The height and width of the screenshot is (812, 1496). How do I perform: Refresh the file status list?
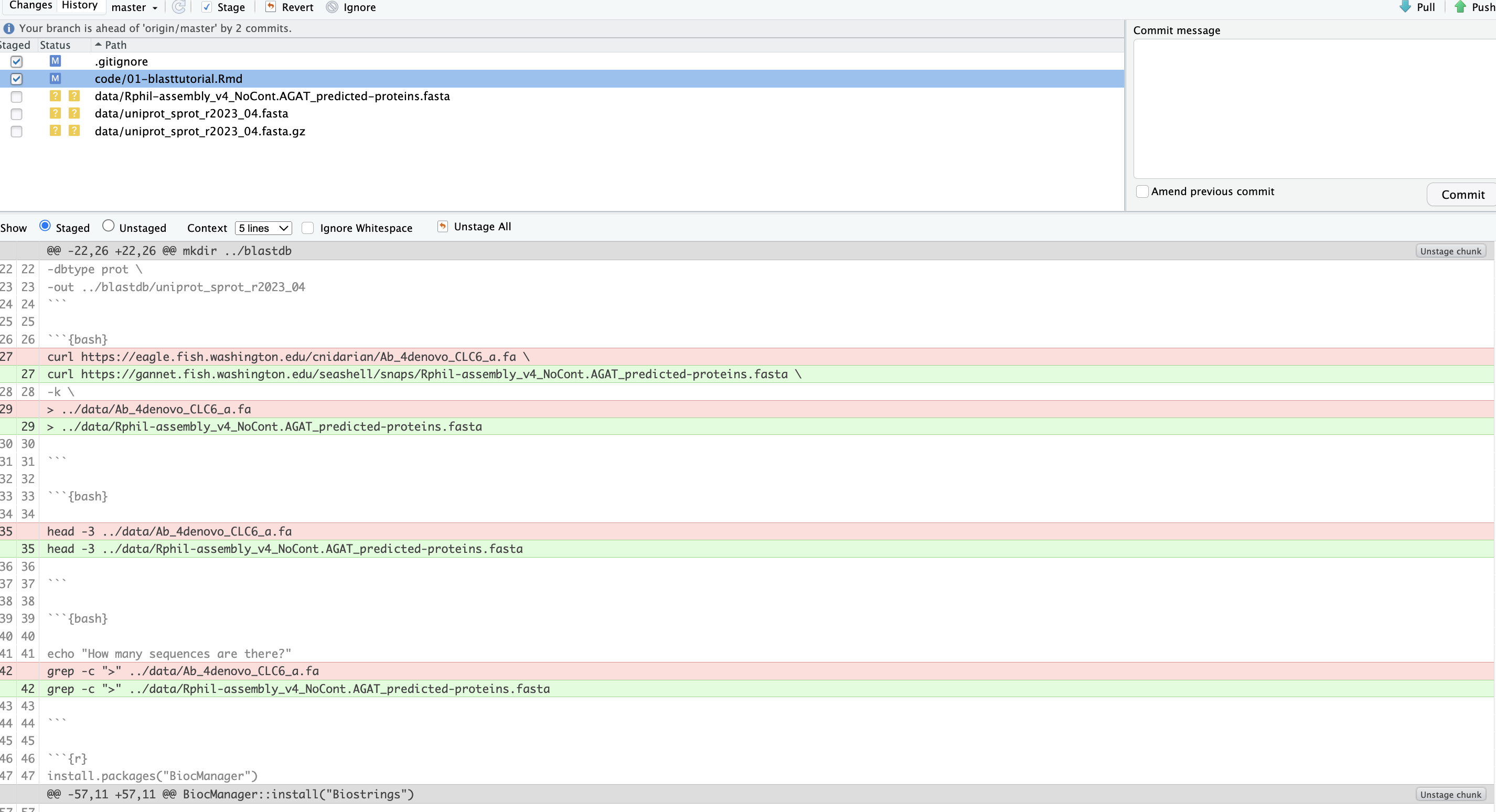178,7
